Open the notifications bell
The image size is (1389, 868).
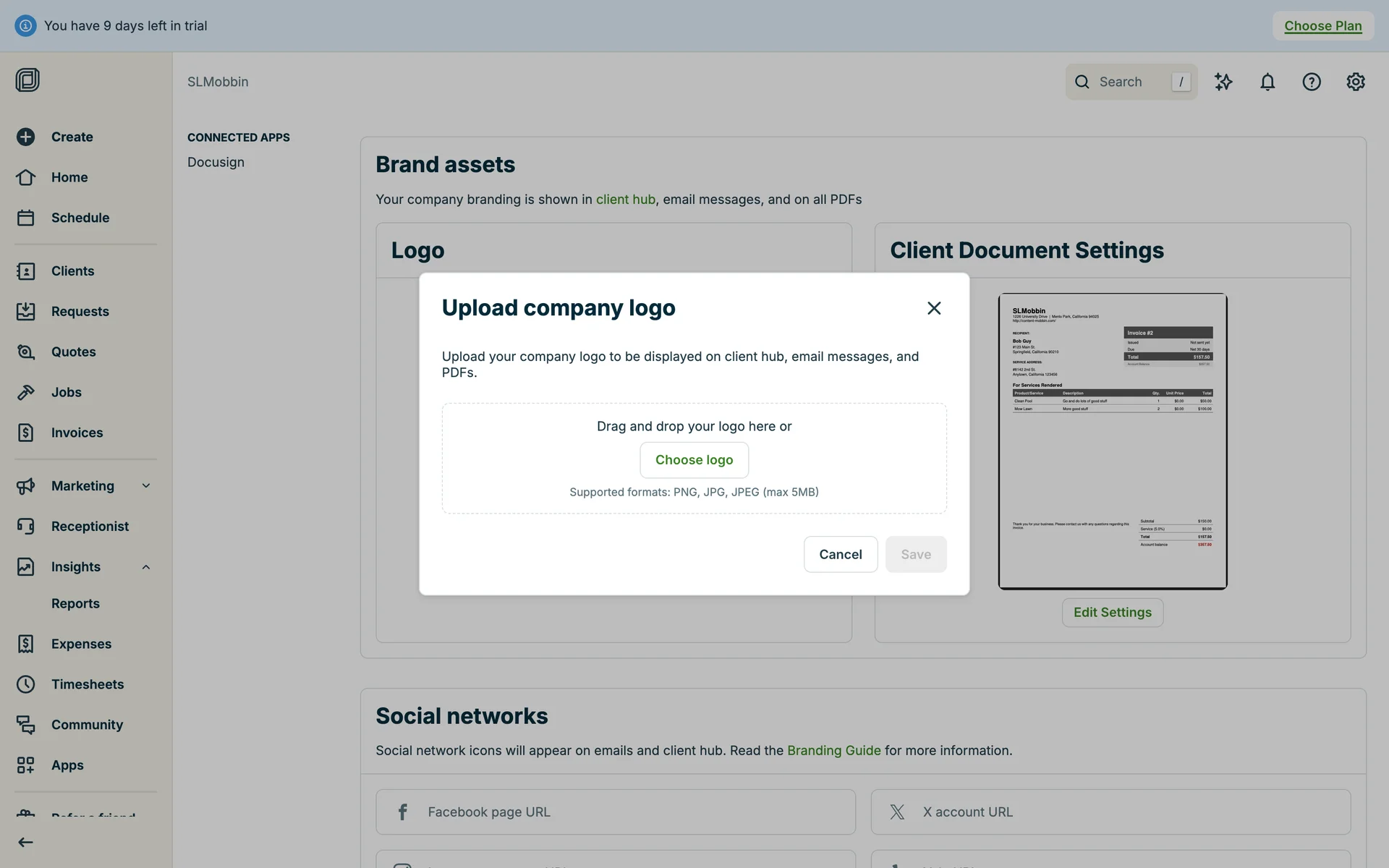[x=1267, y=82]
